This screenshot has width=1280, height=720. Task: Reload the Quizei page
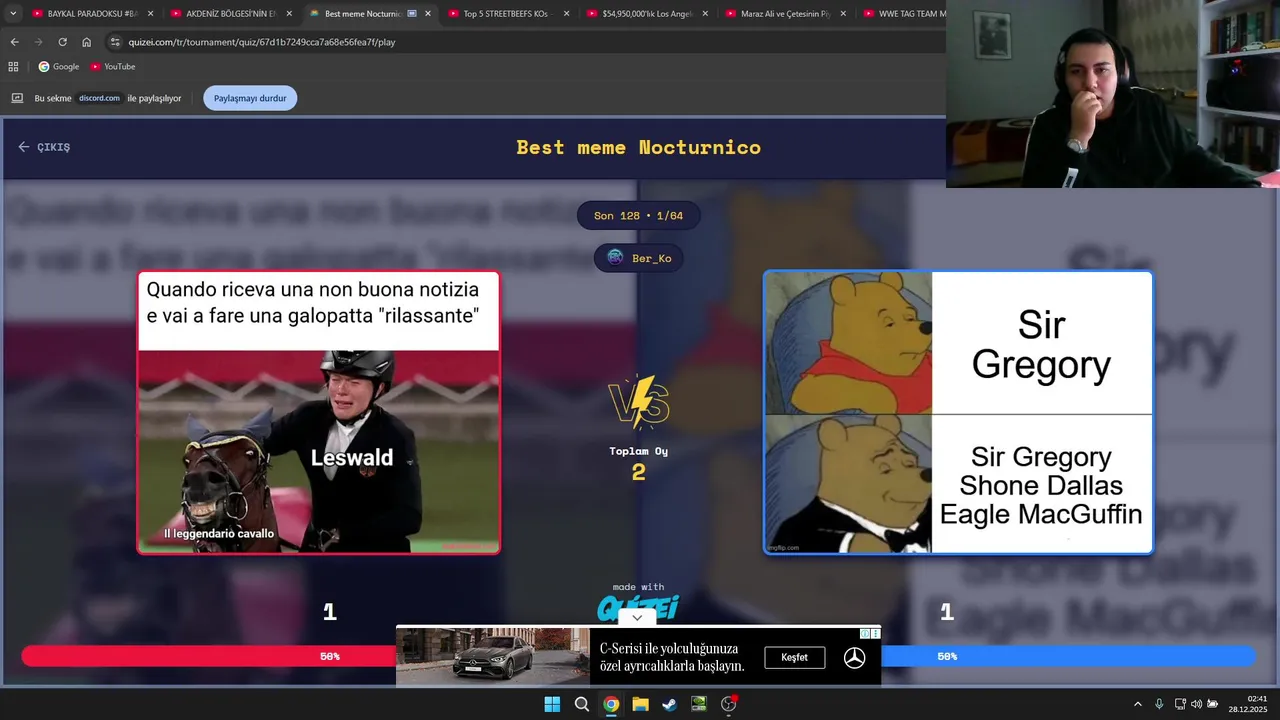pyautogui.click(x=62, y=42)
